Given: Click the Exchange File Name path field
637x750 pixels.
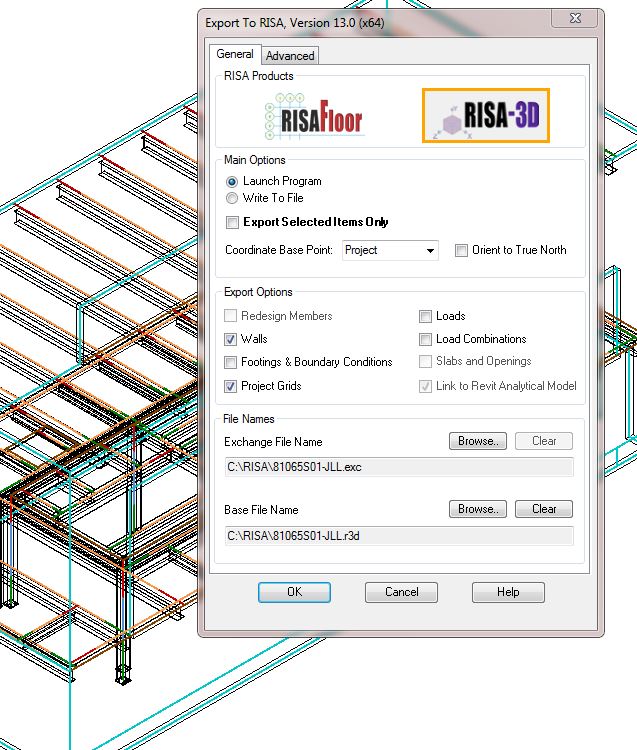Looking at the screenshot, I should point(399,467).
